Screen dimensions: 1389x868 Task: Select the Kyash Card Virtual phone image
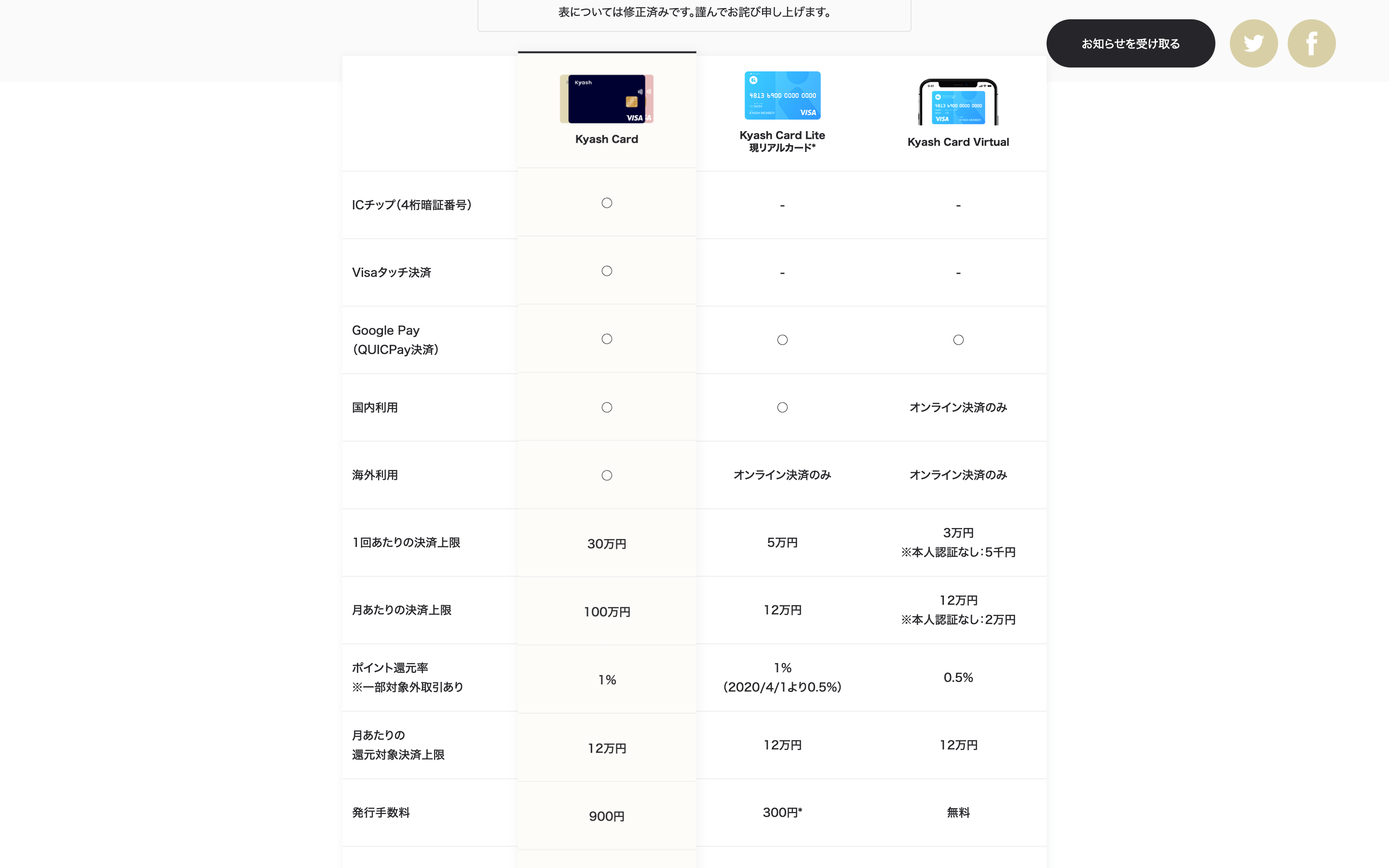click(x=958, y=102)
